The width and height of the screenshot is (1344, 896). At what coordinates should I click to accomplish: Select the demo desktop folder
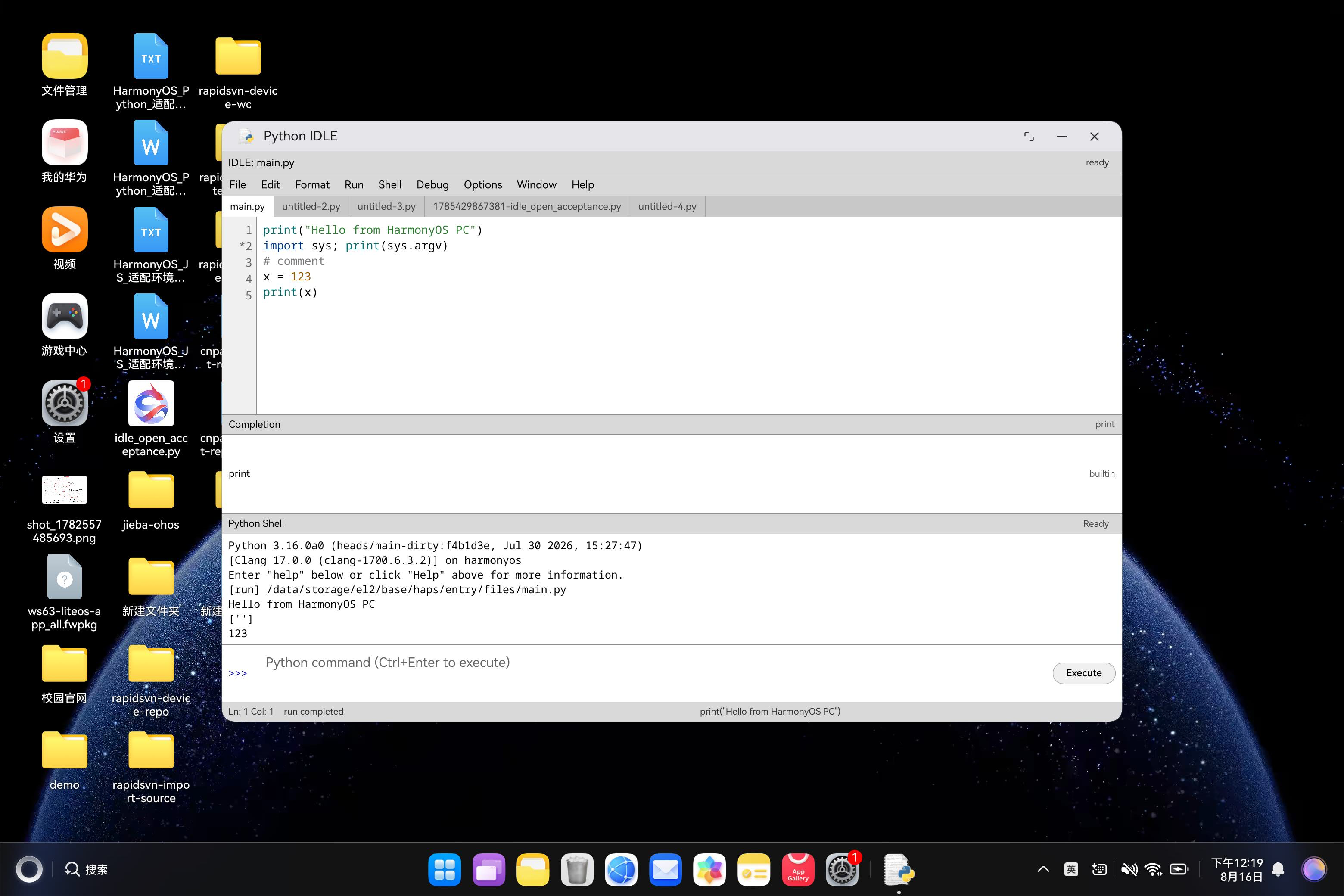[x=65, y=750]
